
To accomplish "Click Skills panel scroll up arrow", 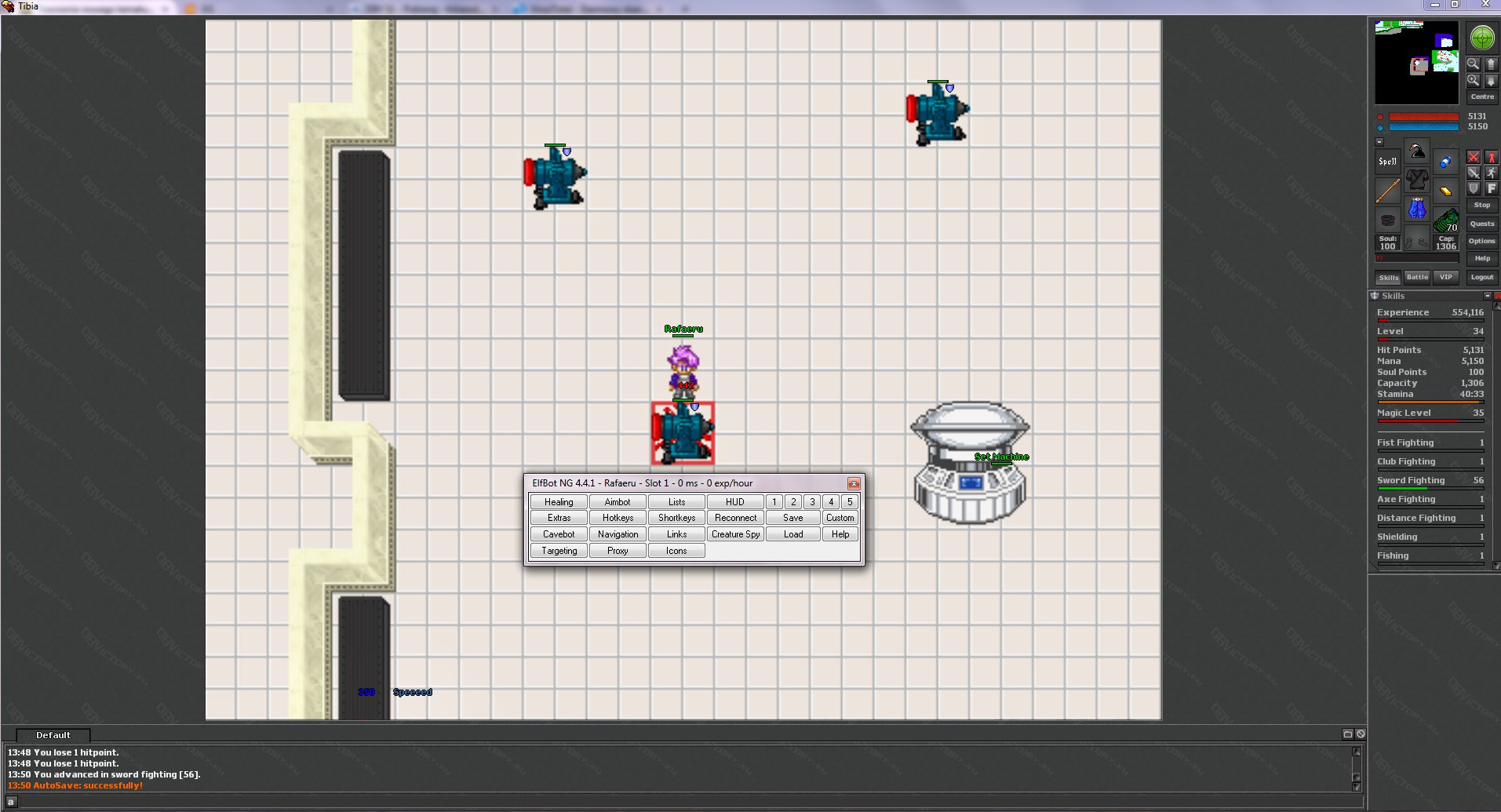I will tap(1496, 306).
